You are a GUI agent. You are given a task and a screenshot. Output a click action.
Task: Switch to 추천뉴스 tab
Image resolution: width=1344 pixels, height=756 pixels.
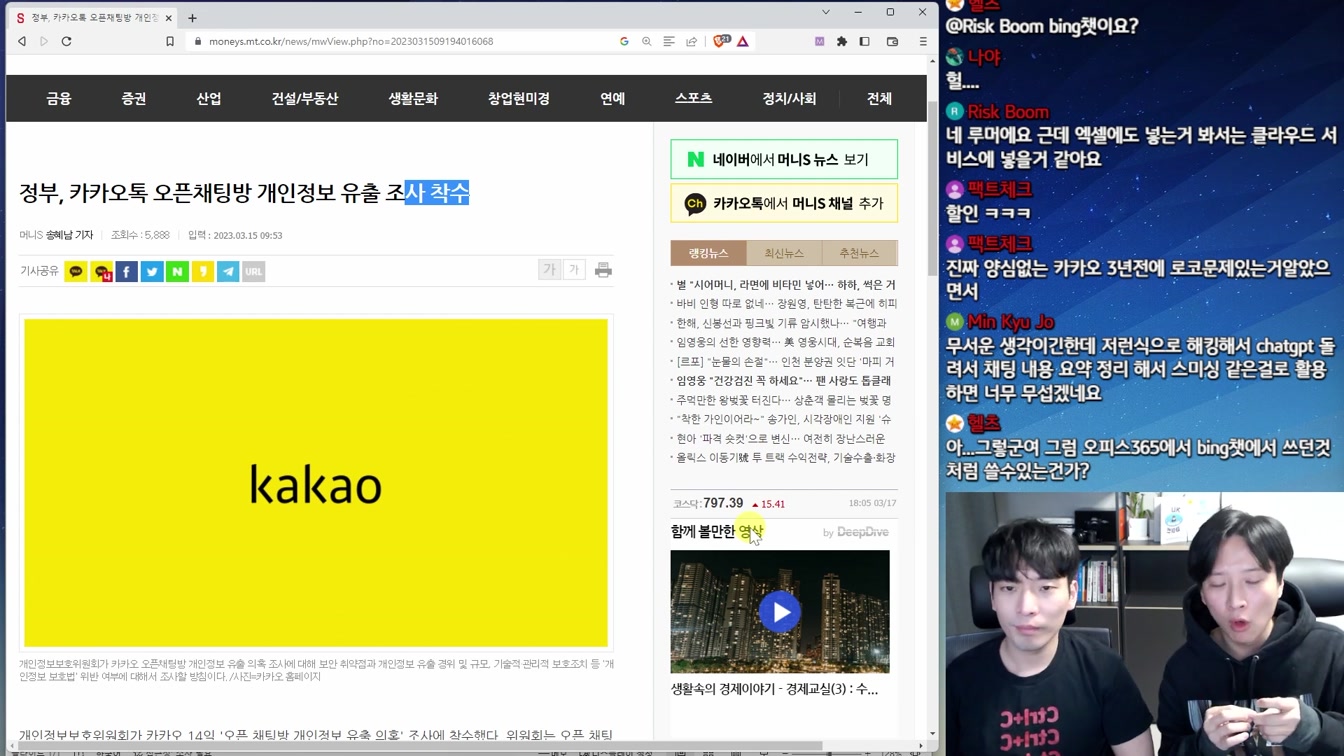pos(859,253)
